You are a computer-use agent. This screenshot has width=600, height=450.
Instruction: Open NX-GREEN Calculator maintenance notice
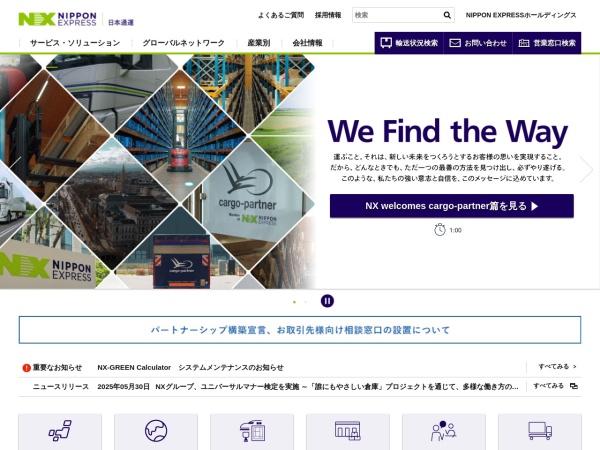pyautogui.click(x=190, y=367)
